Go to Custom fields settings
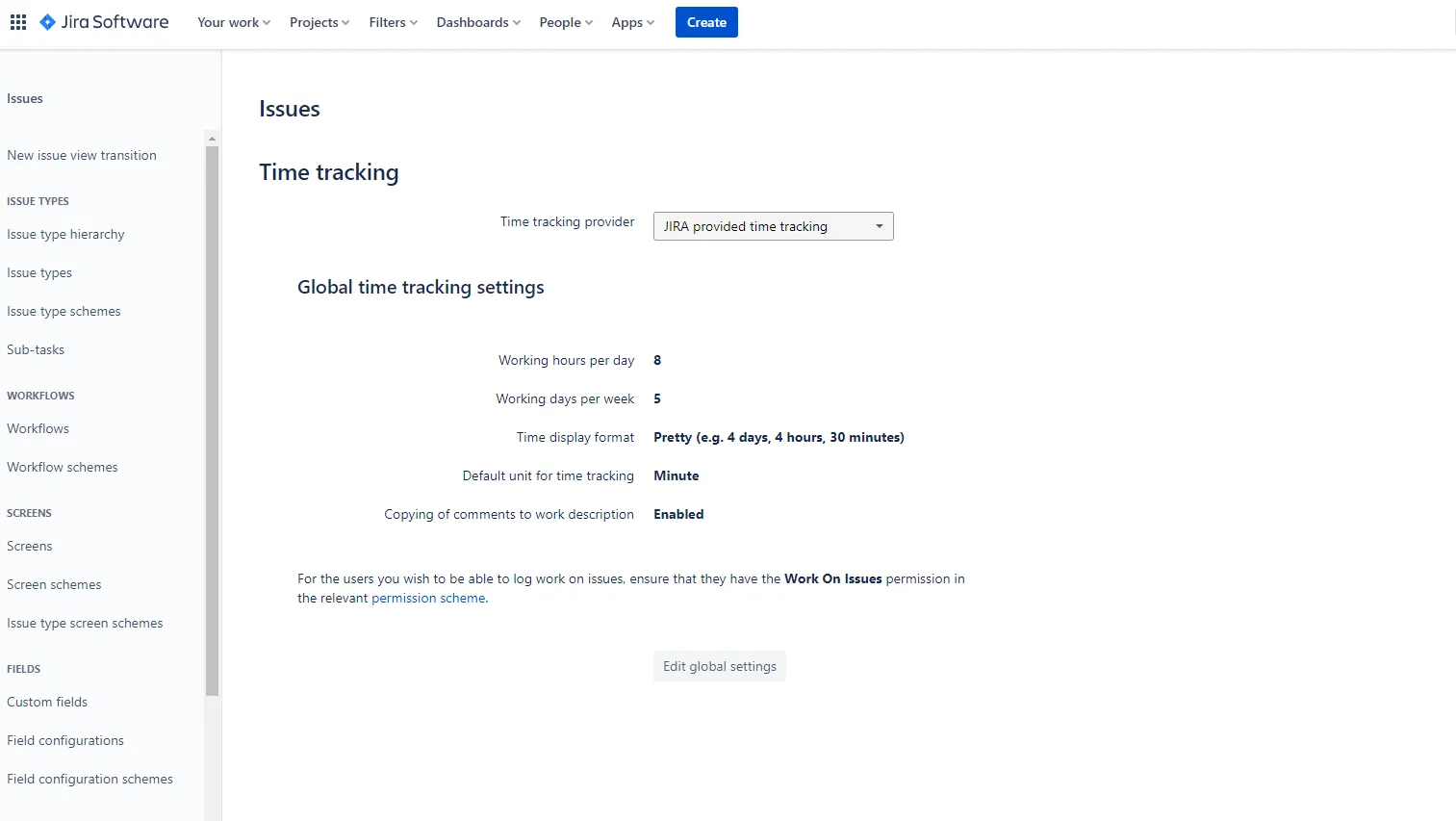 coord(47,702)
